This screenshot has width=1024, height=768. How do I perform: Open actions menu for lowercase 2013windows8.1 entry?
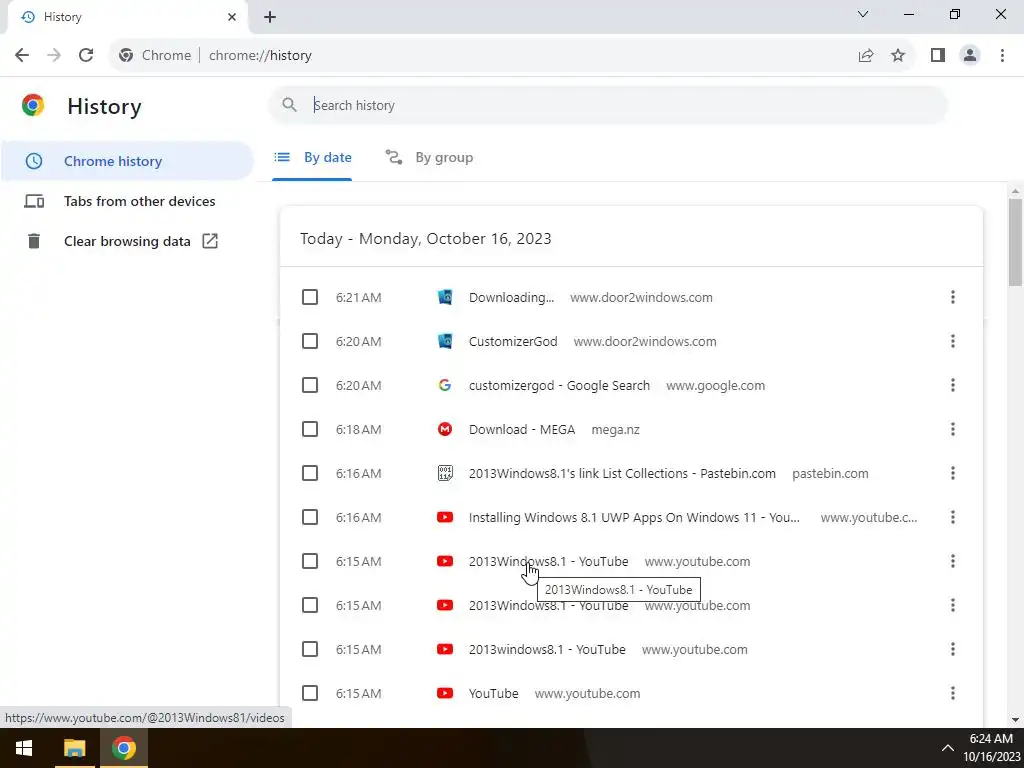pyautogui.click(x=953, y=649)
